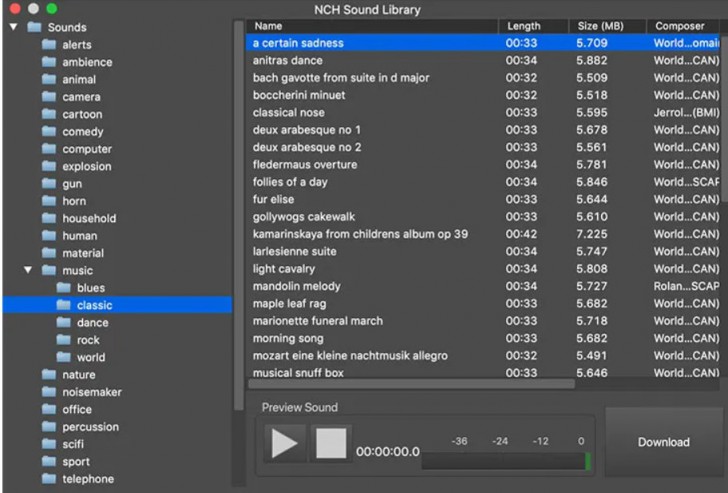728x493 pixels.
Task: Select 'follies of a day' track
Action: (483, 182)
